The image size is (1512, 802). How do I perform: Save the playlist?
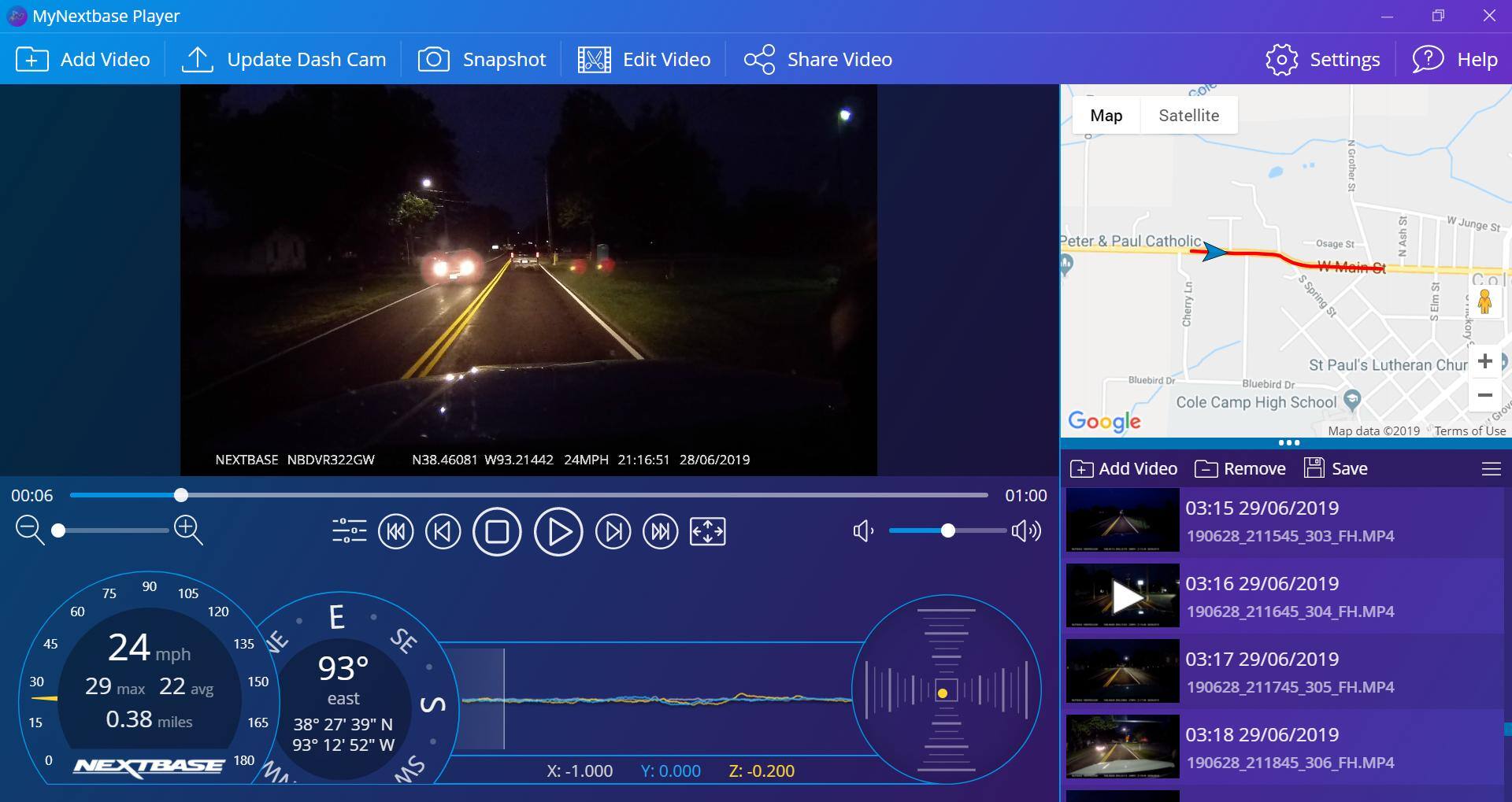click(x=1336, y=469)
